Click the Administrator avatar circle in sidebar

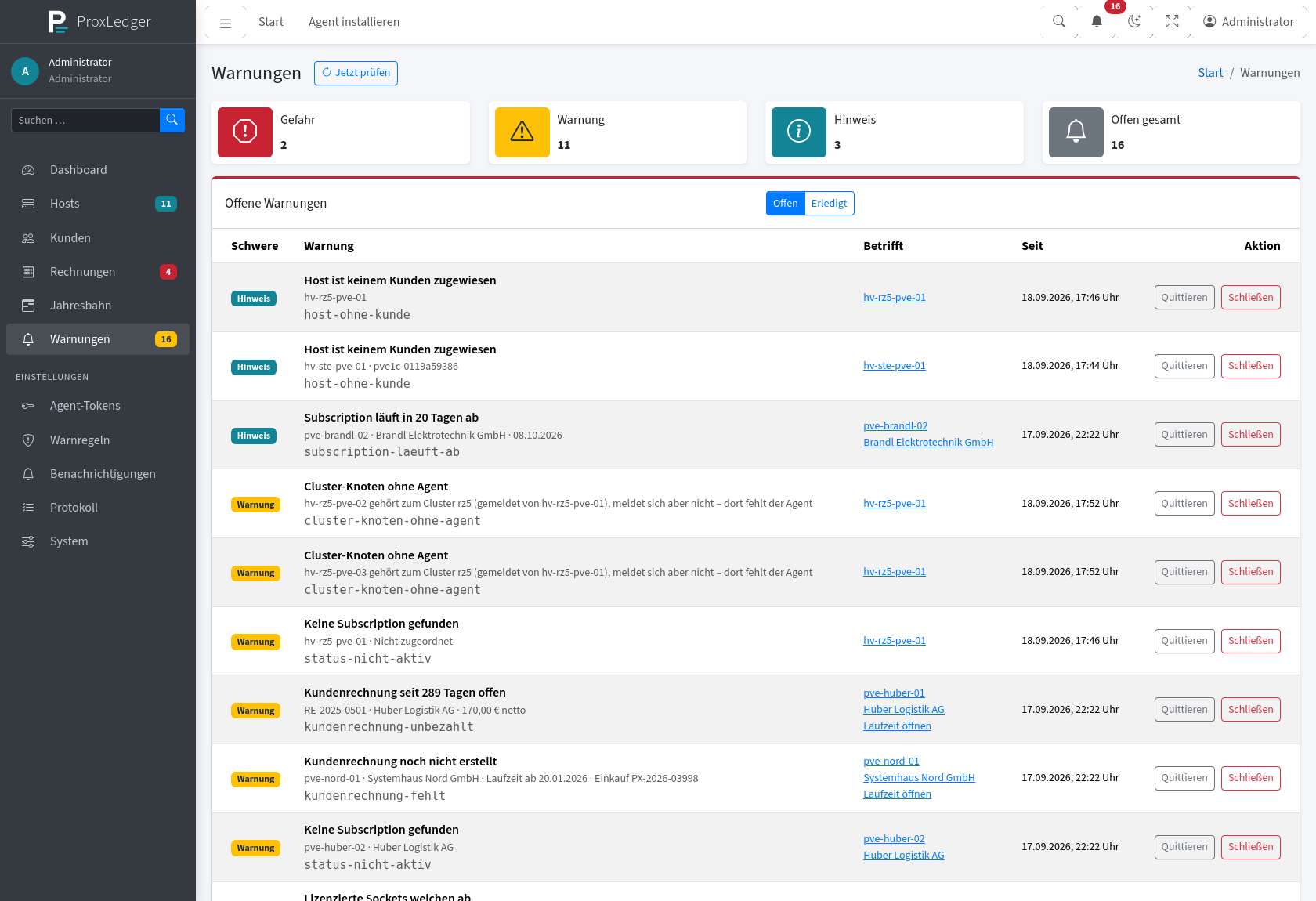pos(25,71)
